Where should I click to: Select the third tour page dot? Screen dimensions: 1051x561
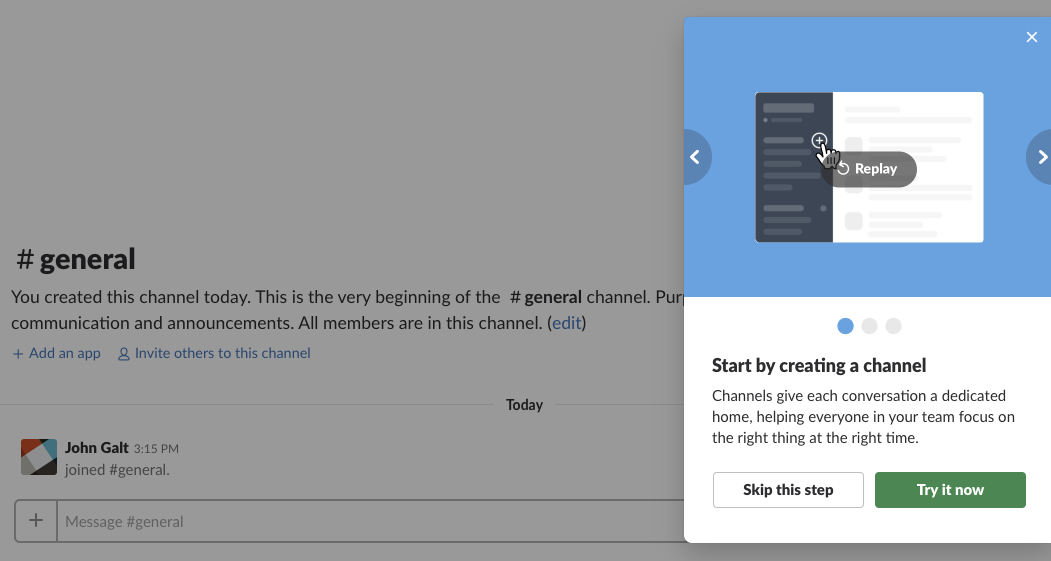[x=893, y=326]
